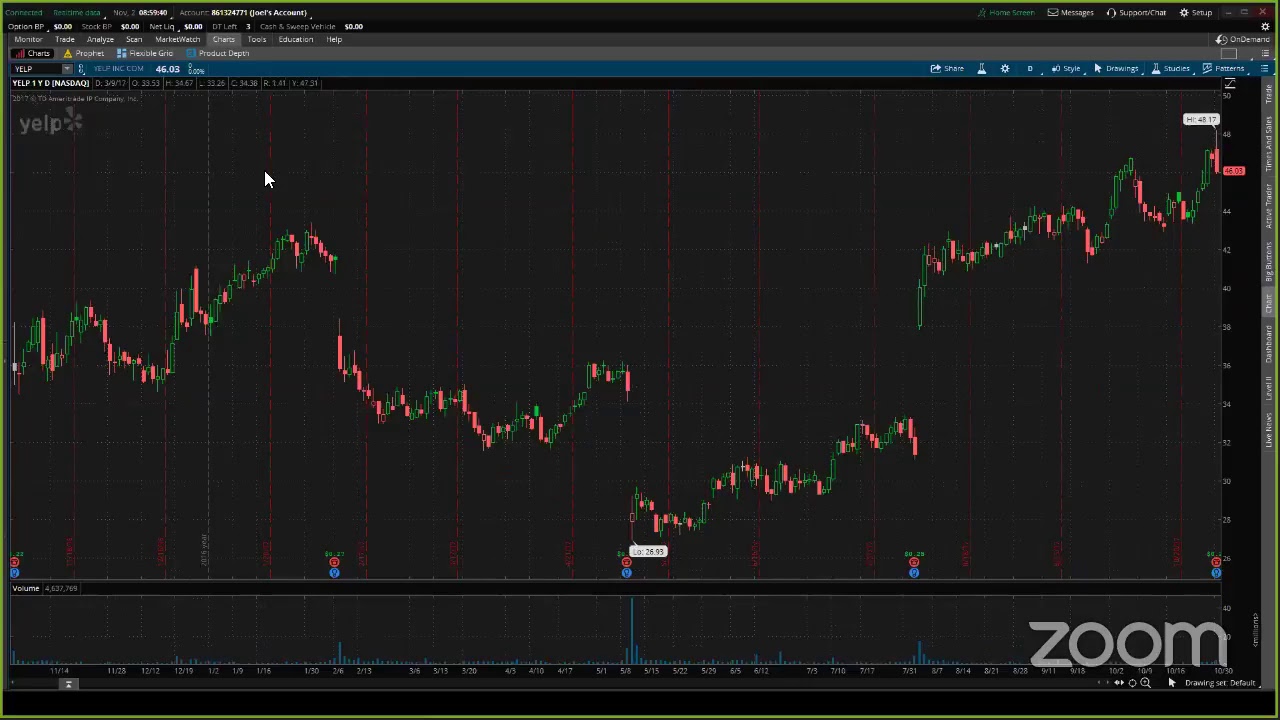Click the Realtime data label
The height and width of the screenshot is (720, 1280).
(x=76, y=13)
